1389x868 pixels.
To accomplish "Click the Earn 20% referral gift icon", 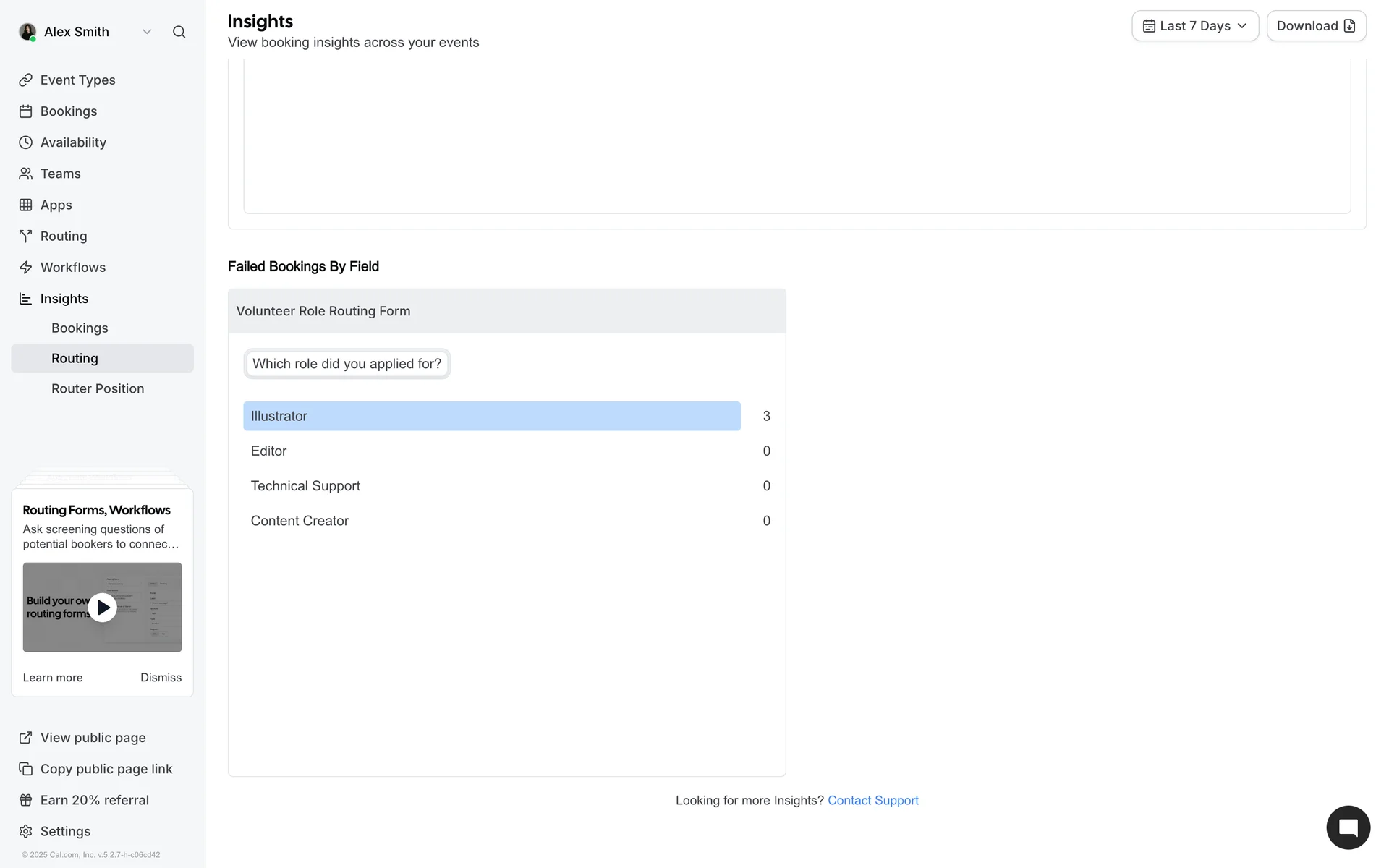I will 26,800.
